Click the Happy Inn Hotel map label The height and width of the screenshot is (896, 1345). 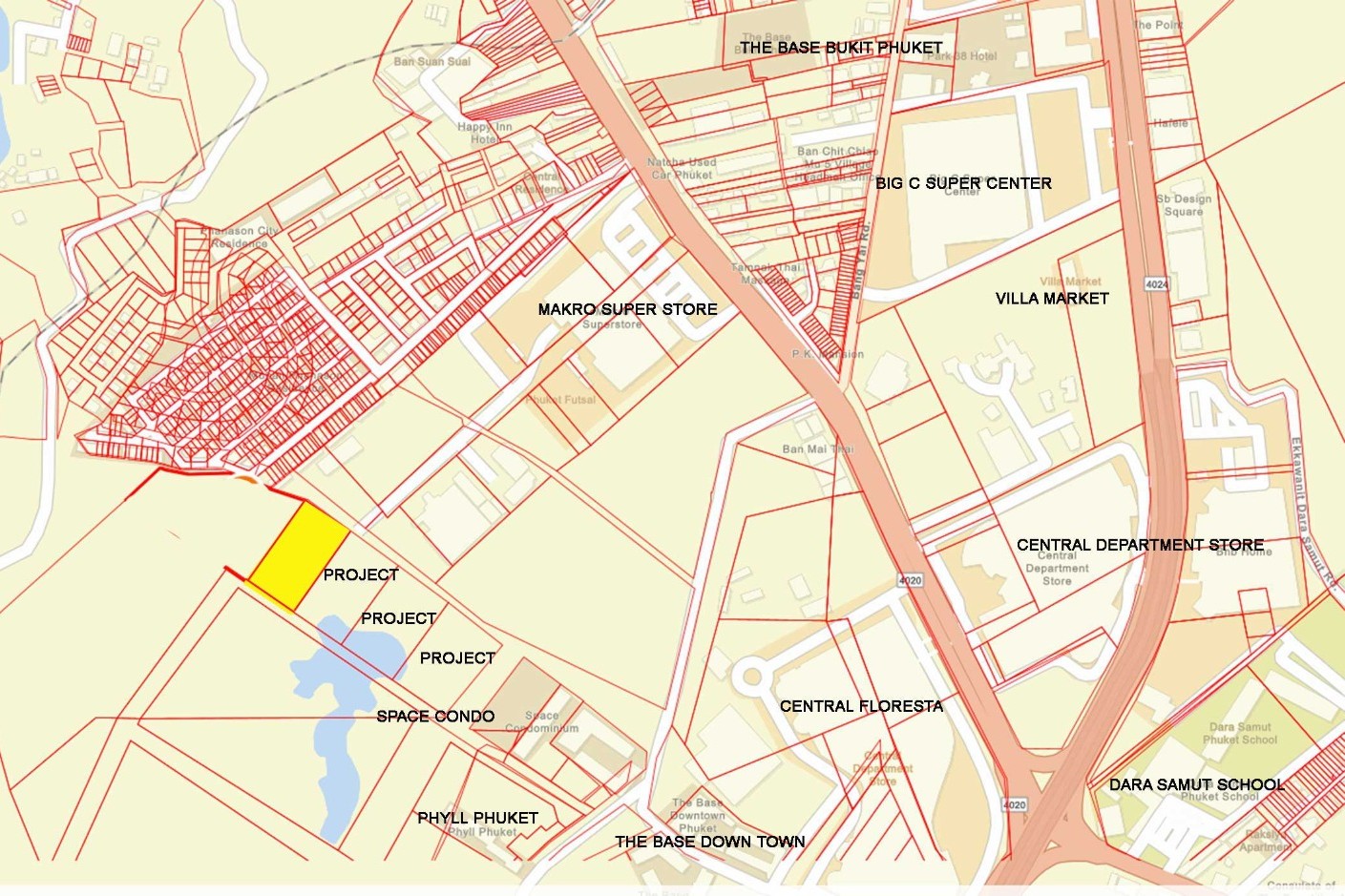coord(484,133)
